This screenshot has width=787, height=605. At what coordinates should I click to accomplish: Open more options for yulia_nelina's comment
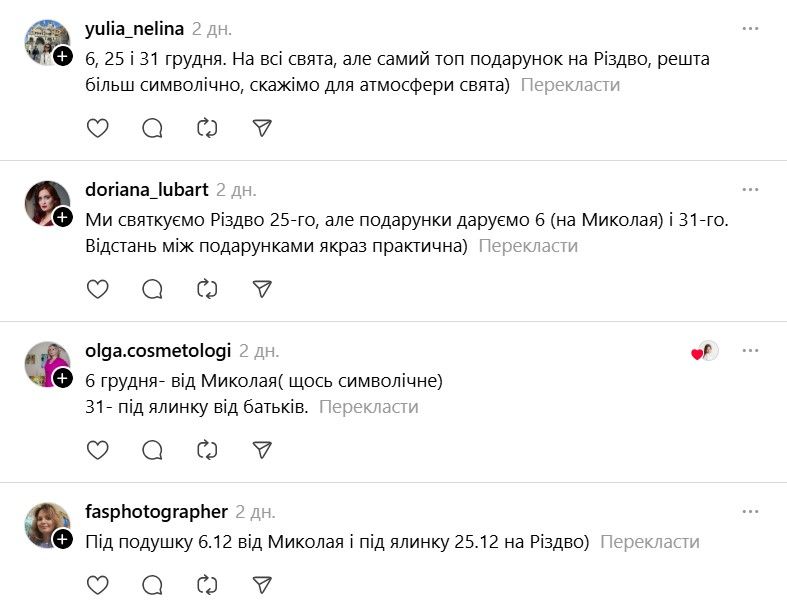pos(750,29)
